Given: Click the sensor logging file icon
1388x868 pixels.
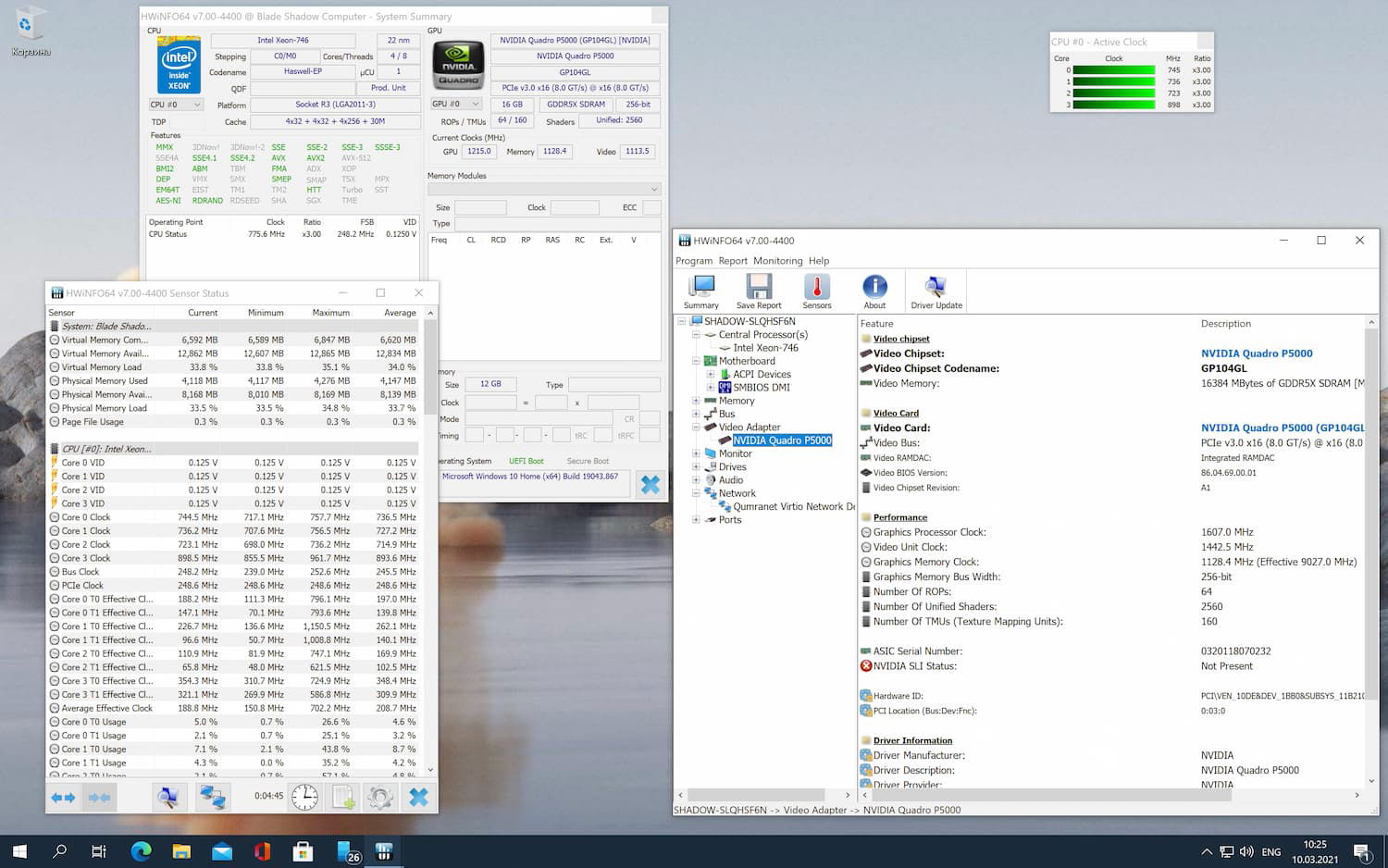Looking at the screenshot, I should pos(343,797).
